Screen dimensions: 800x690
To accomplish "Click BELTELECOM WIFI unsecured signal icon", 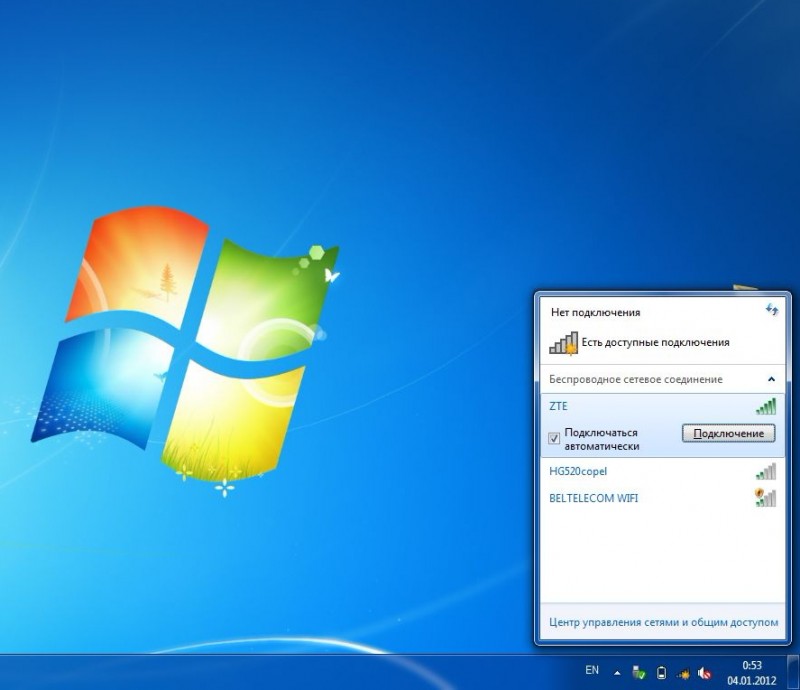I will 765,498.
